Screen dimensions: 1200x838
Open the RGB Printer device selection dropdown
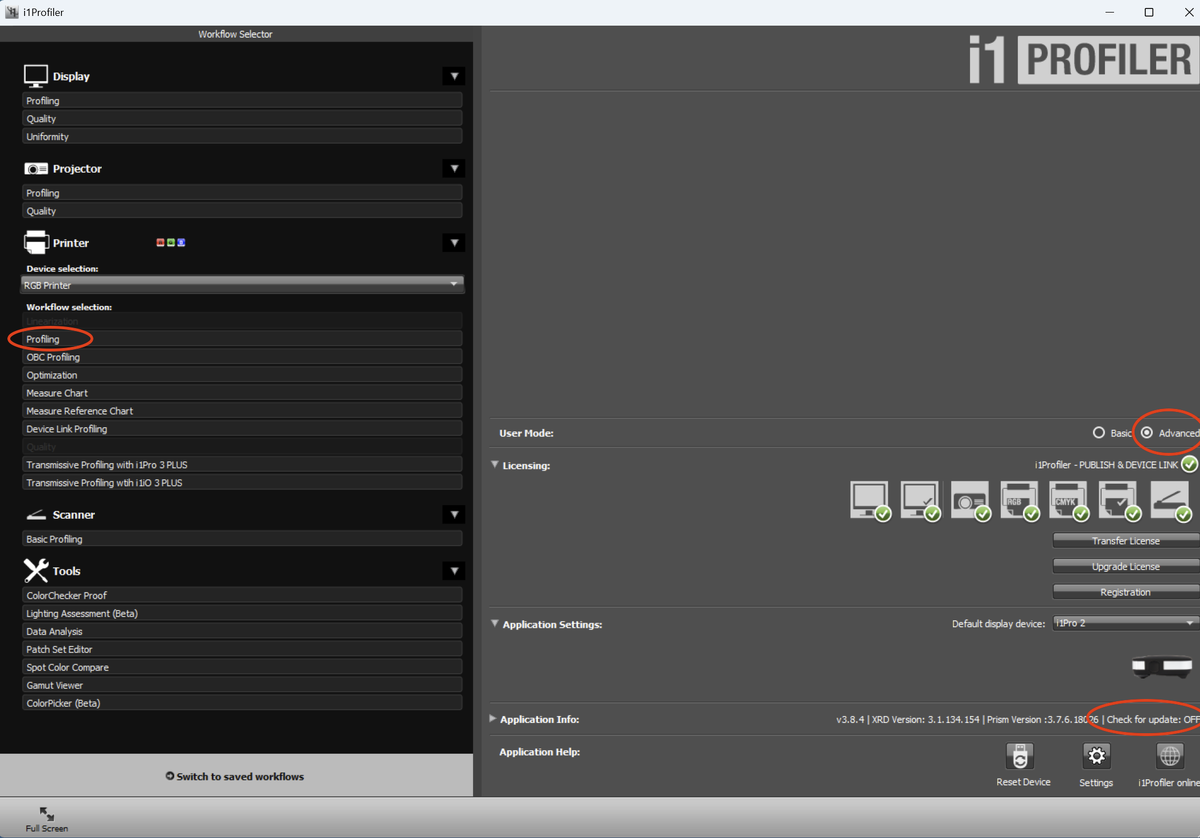[242, 285]
